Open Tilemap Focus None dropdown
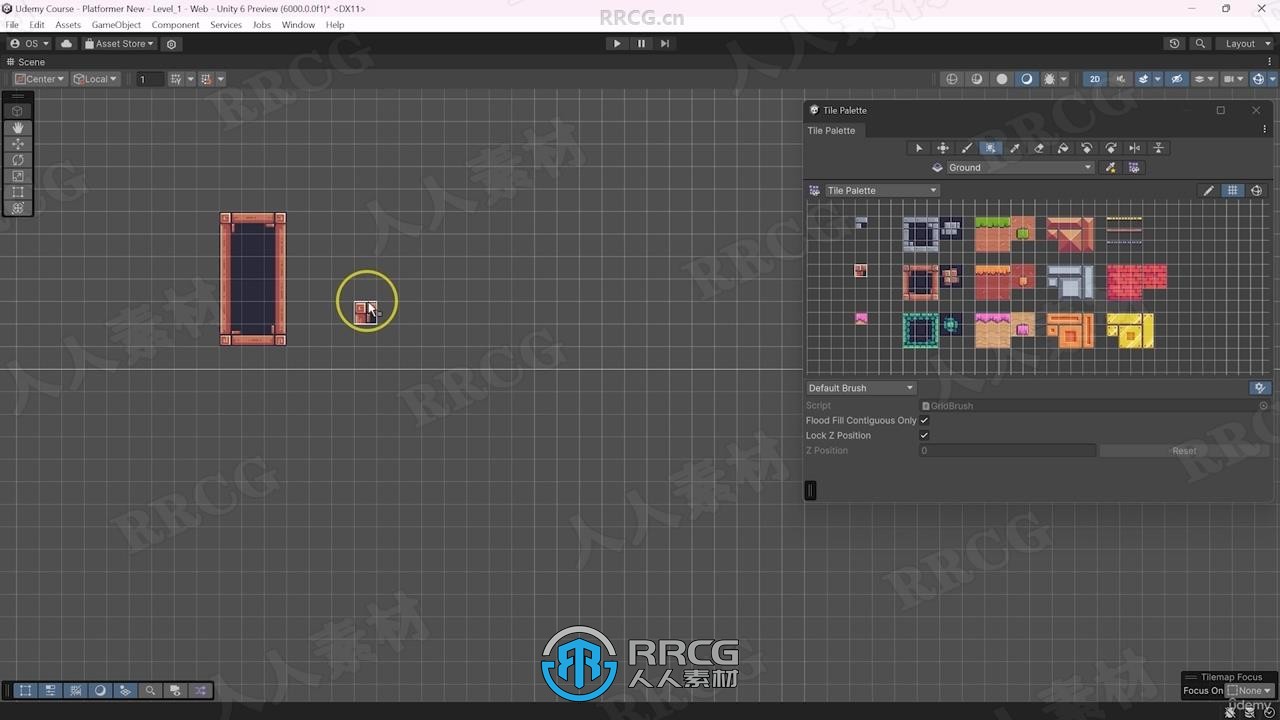 pyautogui.click(x=1250, y=691)
